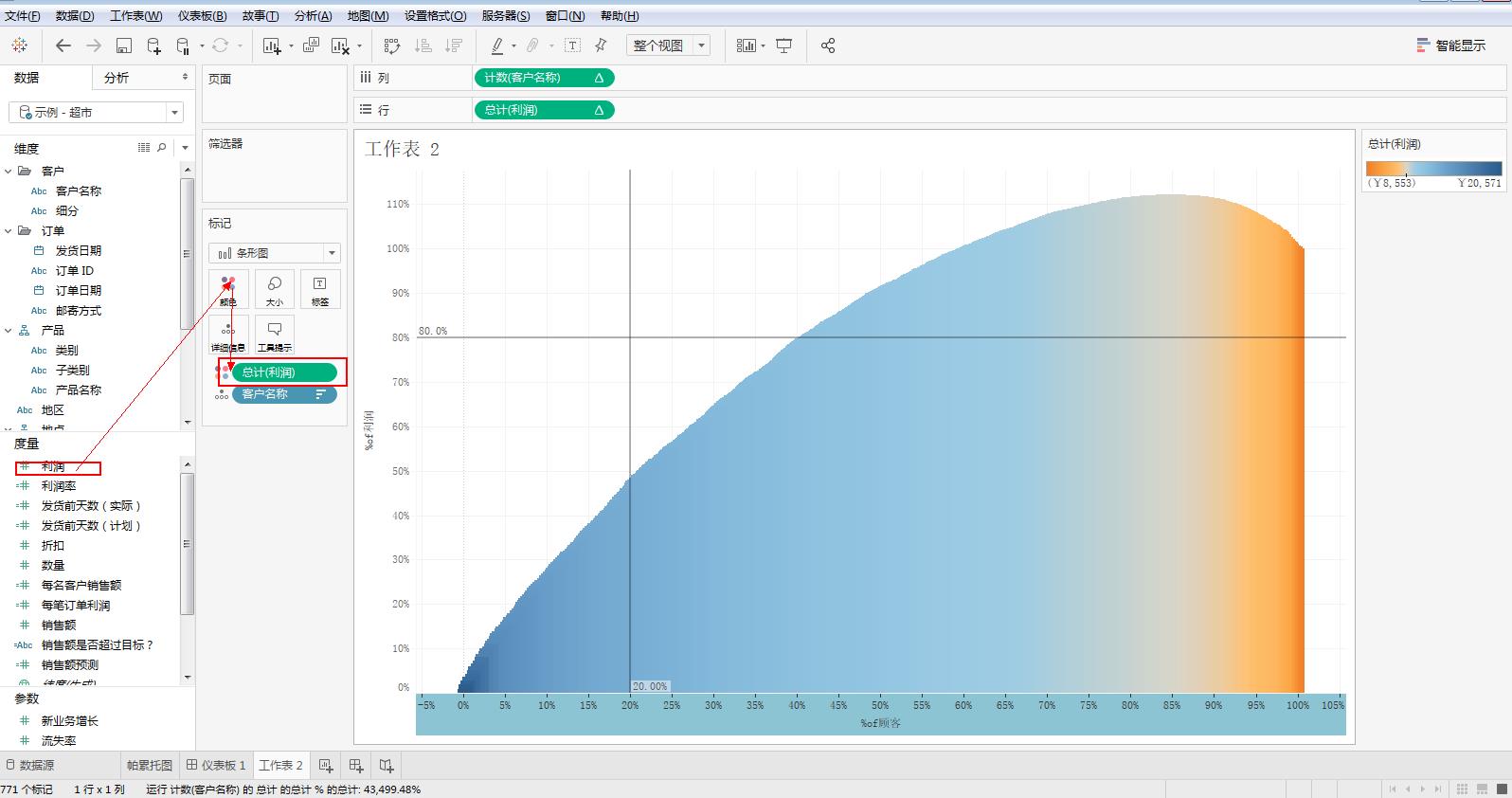Viewport: 1512px width, 798px height.
Task: Open the 文件(F) menu
Action: click(x=22, y=15)
